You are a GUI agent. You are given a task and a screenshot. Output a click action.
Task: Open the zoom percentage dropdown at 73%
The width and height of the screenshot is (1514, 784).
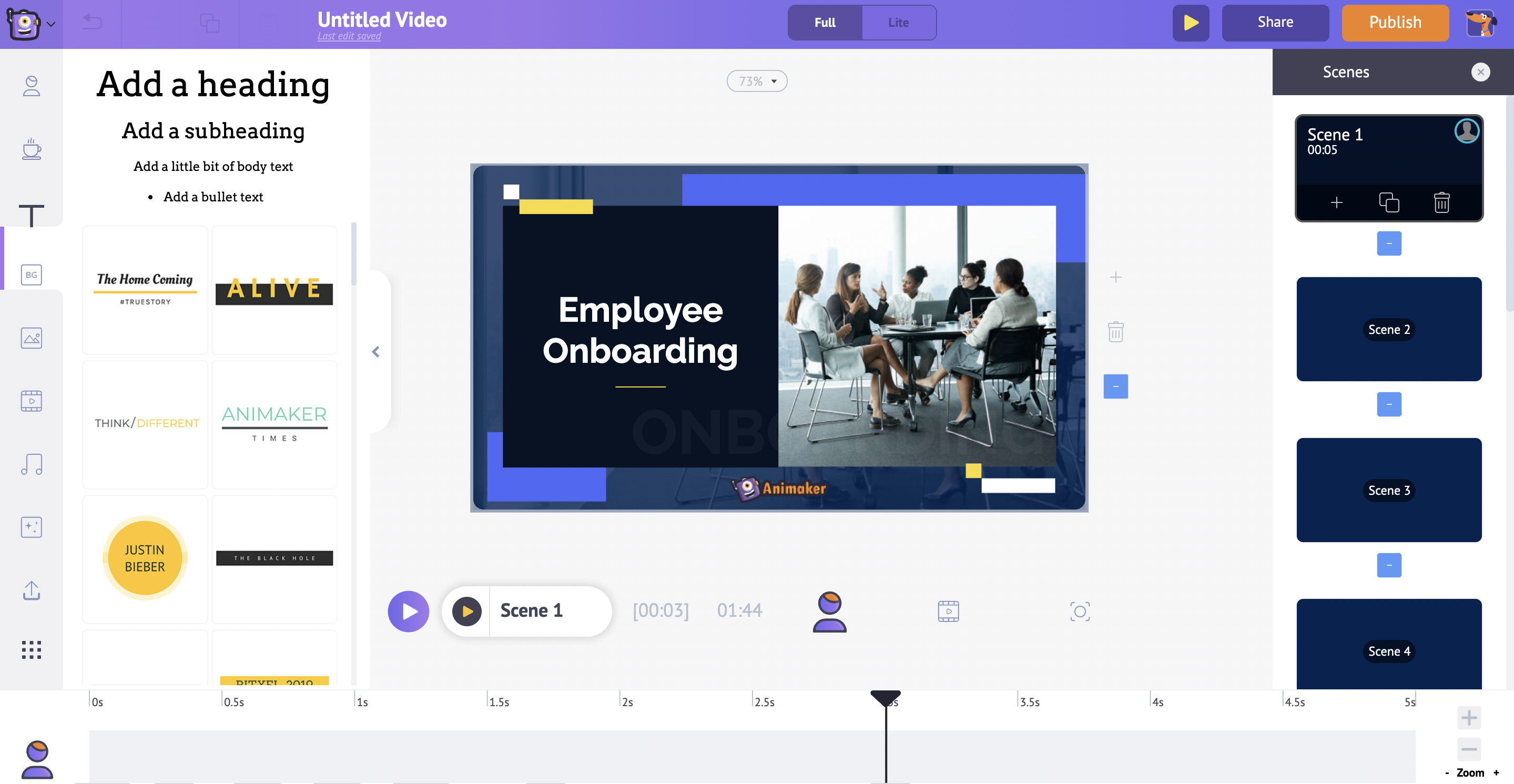pos(757,81)
